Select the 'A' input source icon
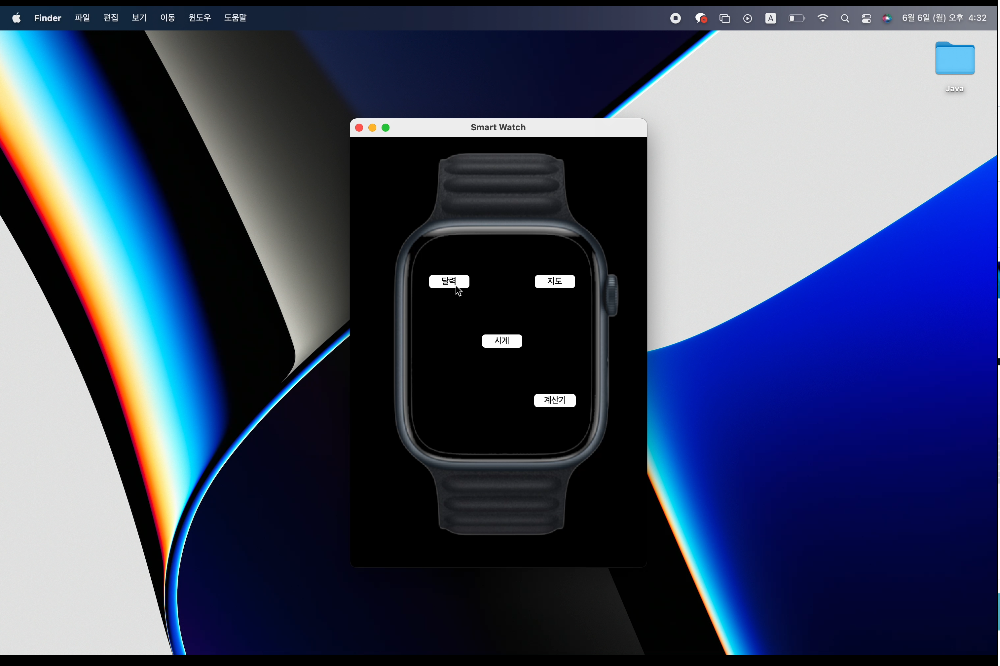The image size is (1000, 666). point(770,17)
